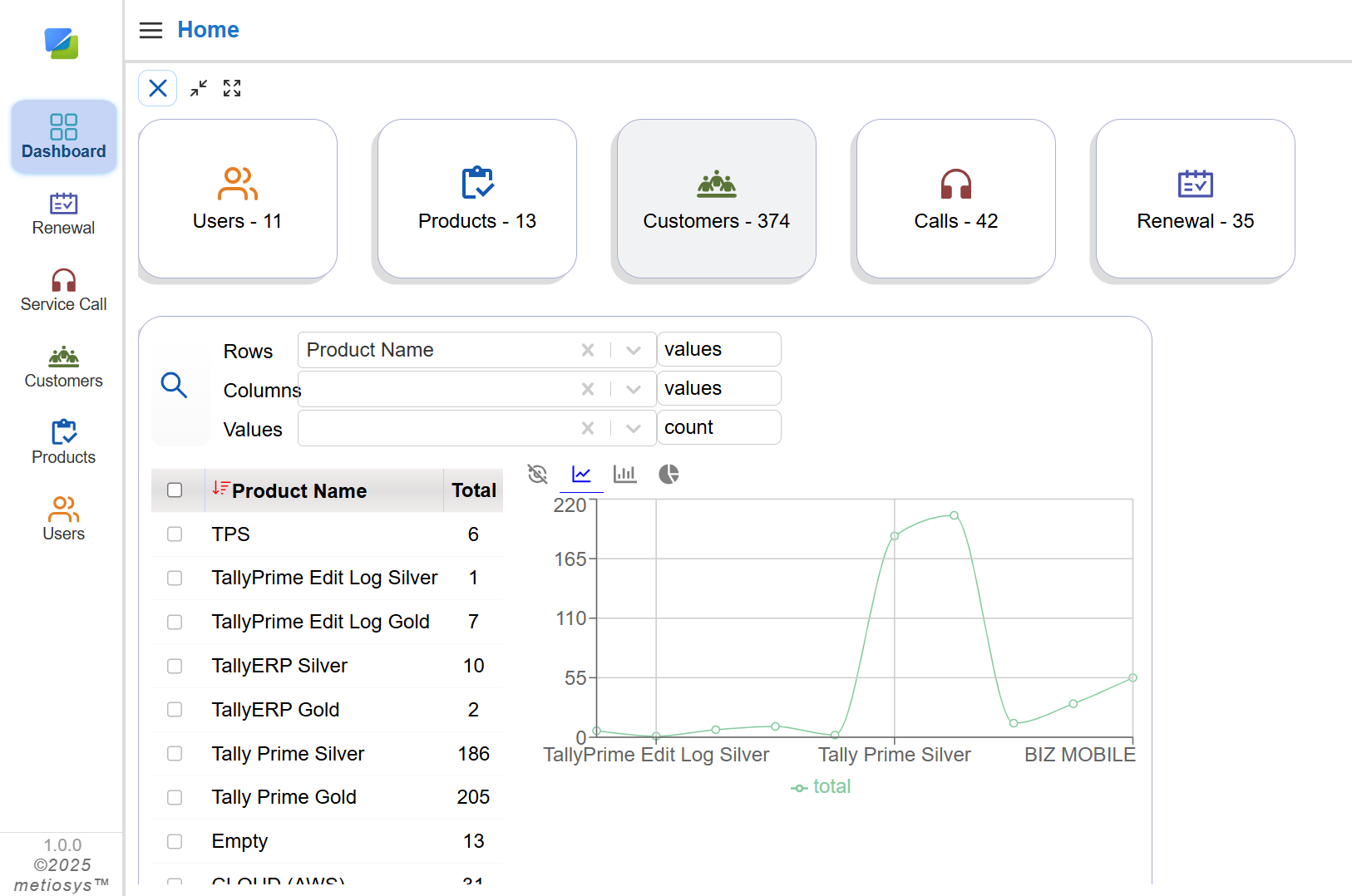Click the Tally Prime Gold data point peak
The height and width of the screenshot is (896, 1352).
[955, 515]
